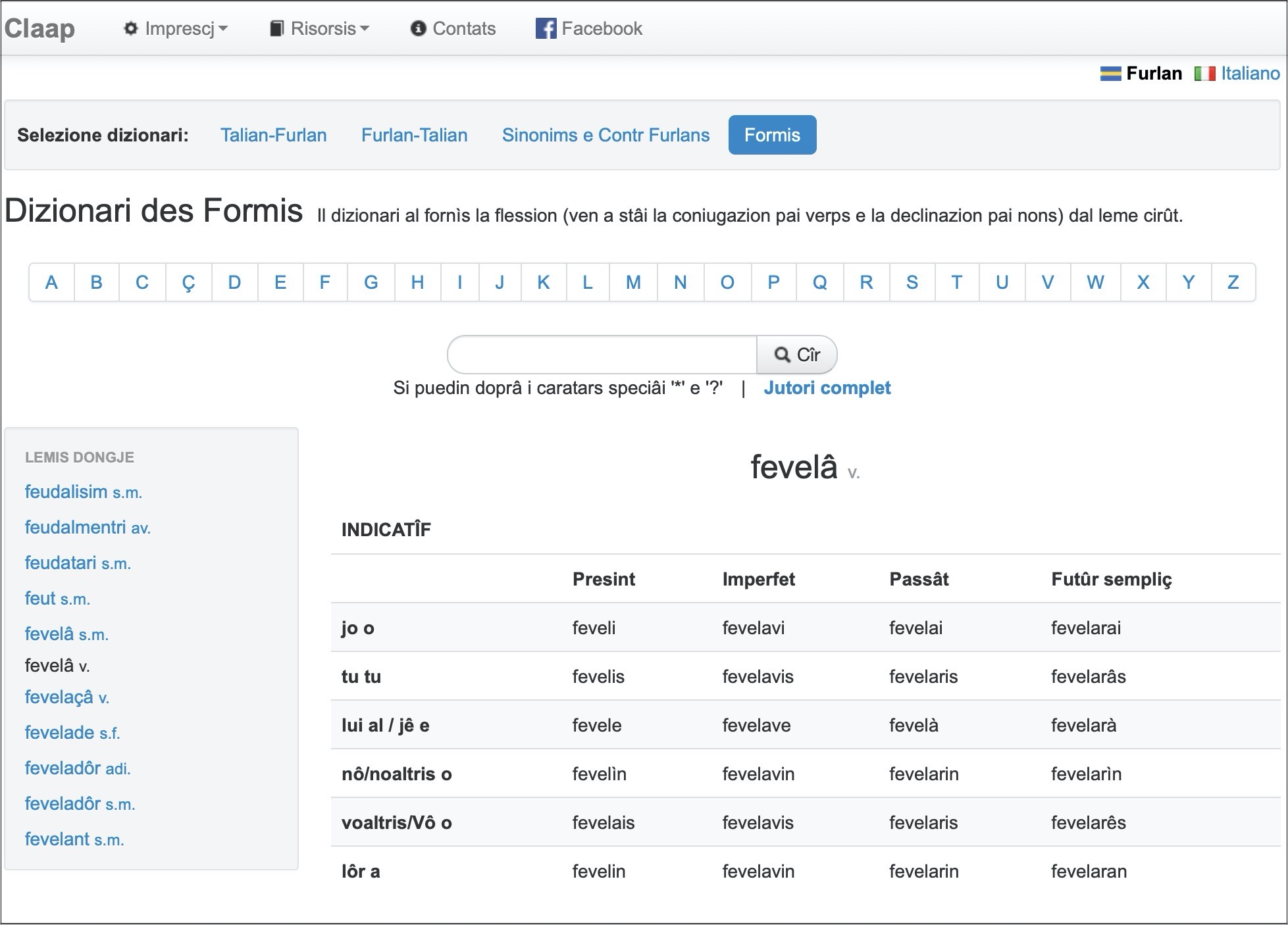The image size is (1288, 925).
Task: Browse lemmas starting with letter F
Action: [x=325, y=282]
